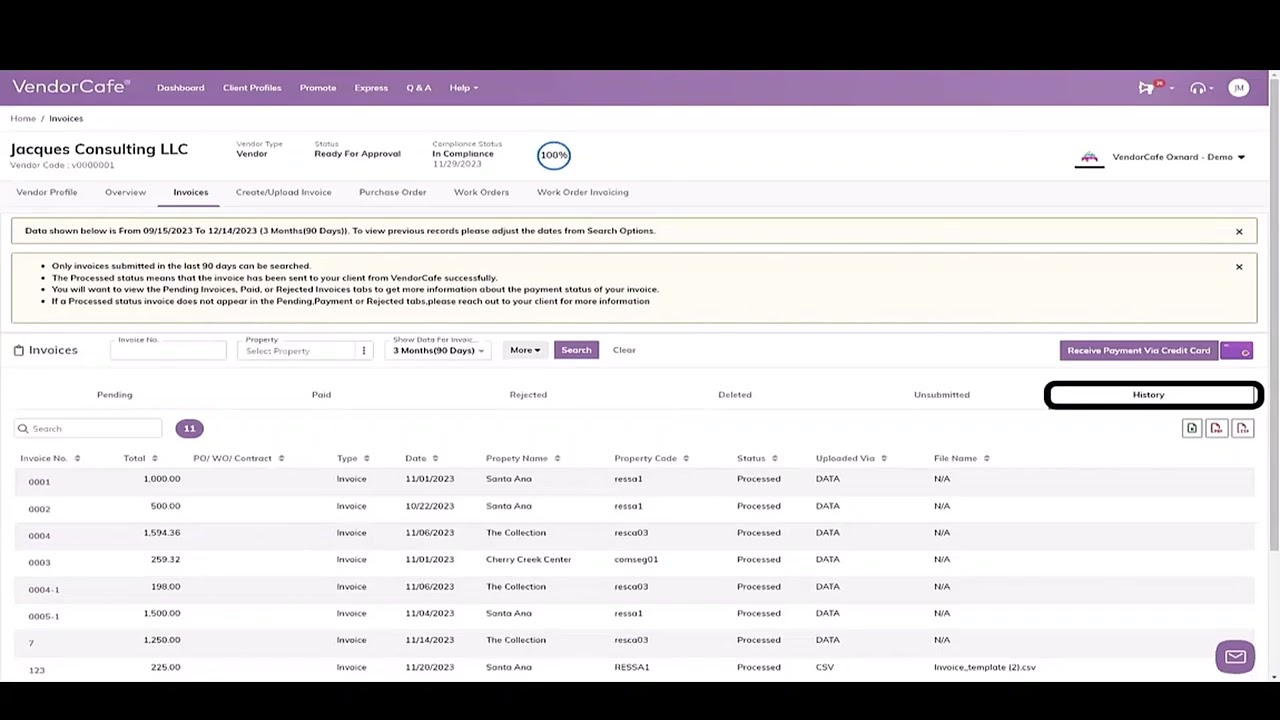Click the property selector options icon
The width and height of the screenshot is (1280, 720).
point(364,350)
